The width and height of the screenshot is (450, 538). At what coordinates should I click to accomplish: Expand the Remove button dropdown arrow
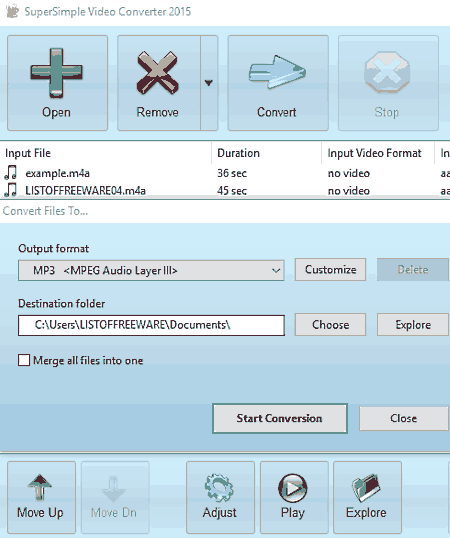209,83
